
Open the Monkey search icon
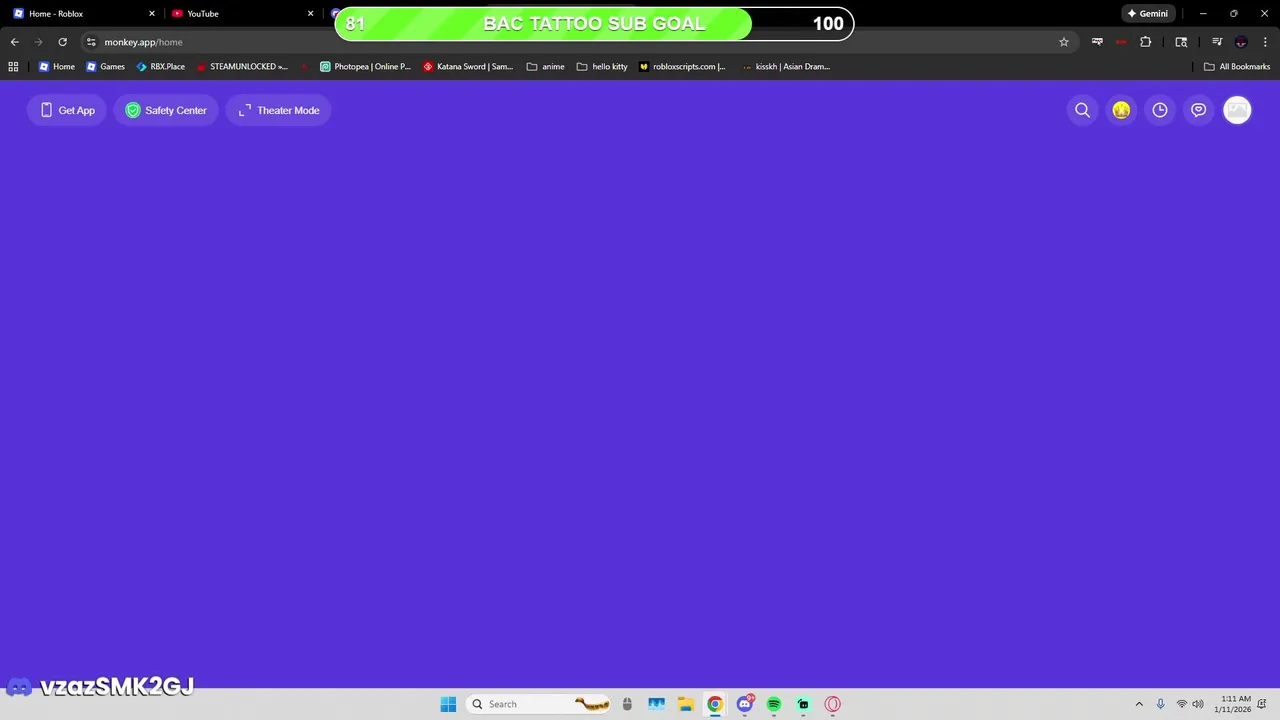(x=1082, y=110)
